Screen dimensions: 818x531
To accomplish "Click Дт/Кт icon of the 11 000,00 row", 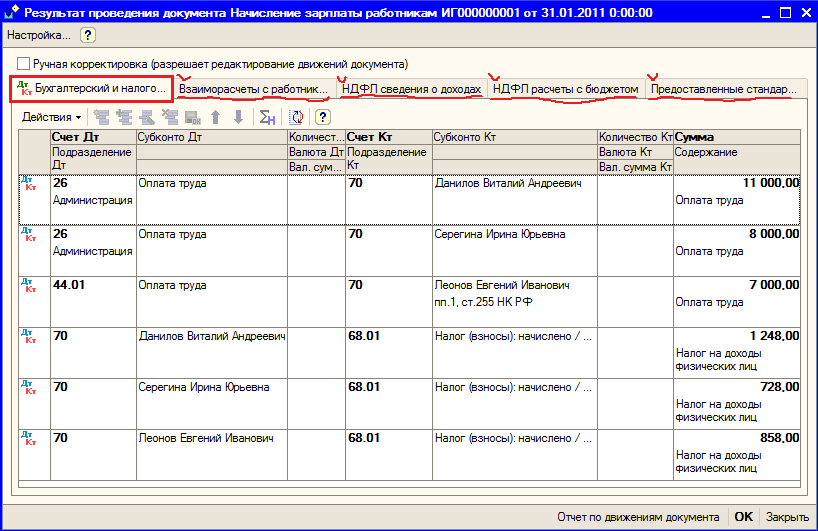I will pyautogui.click(x=27, y=183).
